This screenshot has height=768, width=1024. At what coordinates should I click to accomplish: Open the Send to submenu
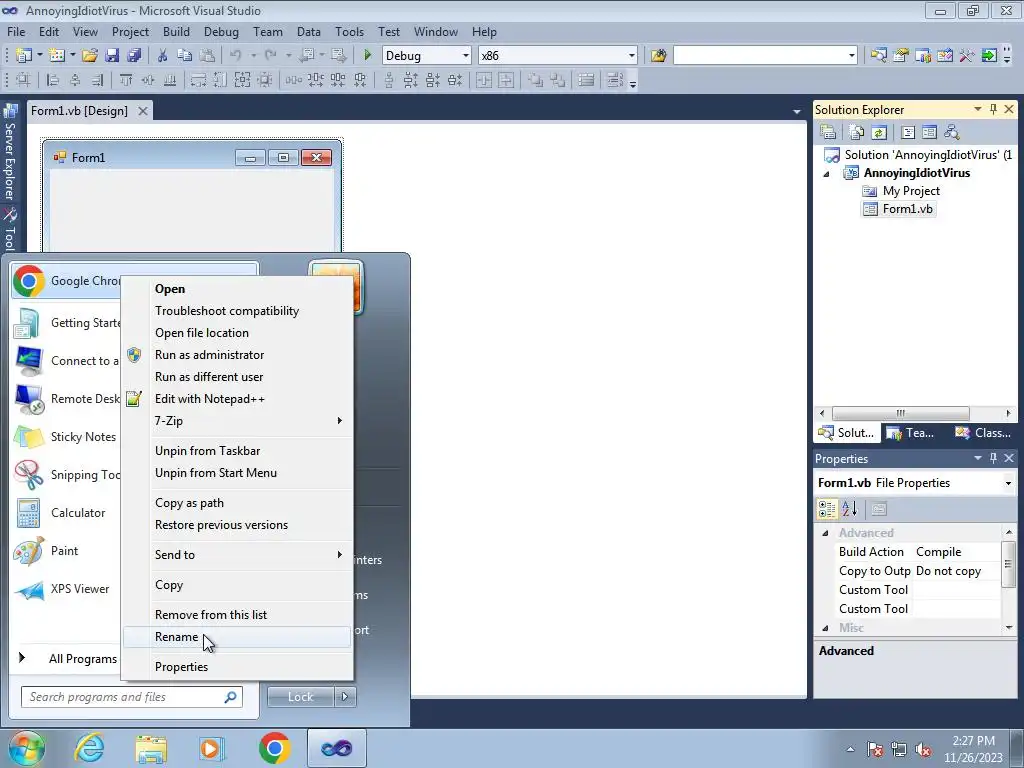coord(238,555)
